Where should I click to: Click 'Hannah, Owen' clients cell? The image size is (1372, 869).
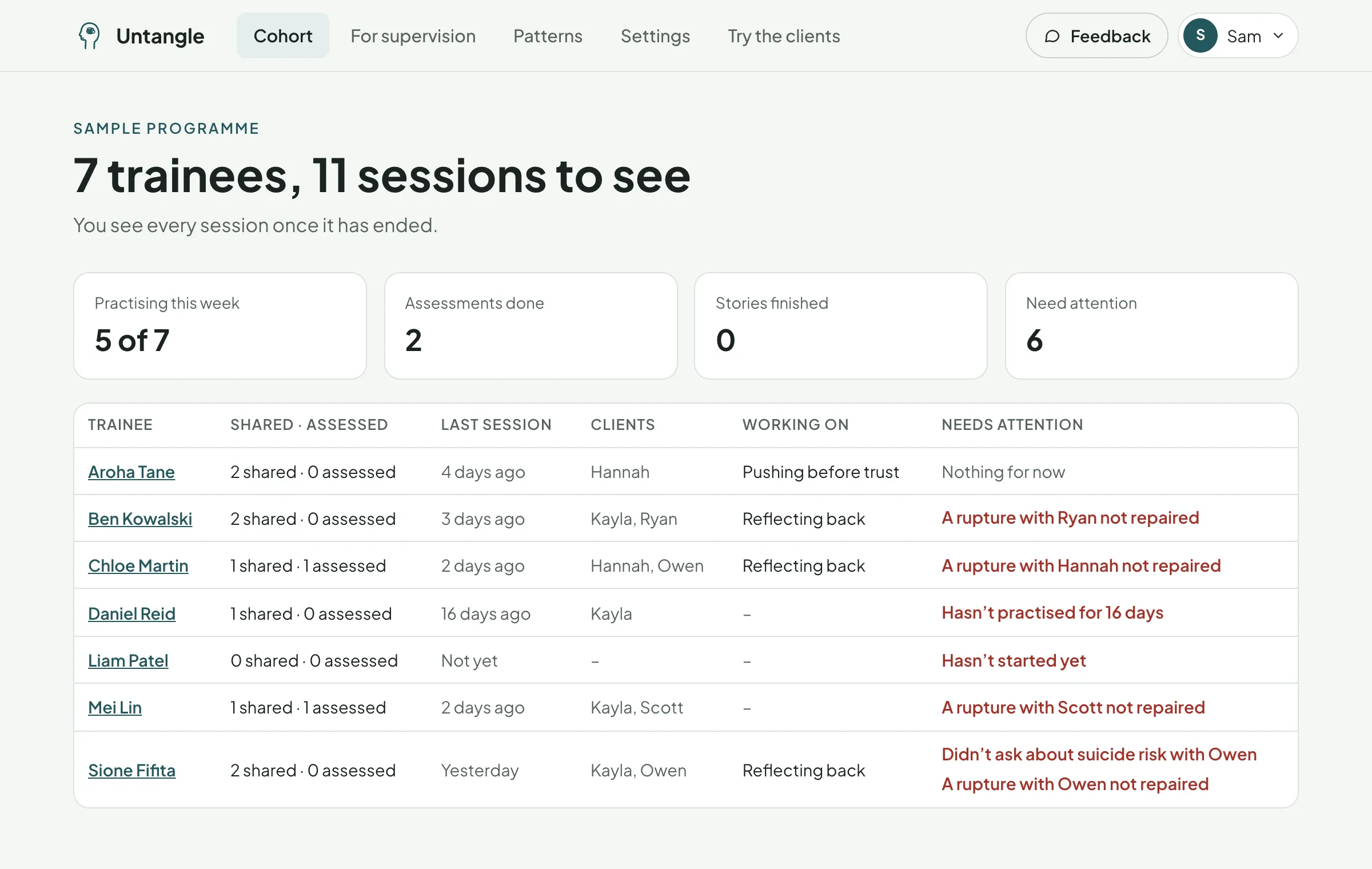click(x=647, y=565)
